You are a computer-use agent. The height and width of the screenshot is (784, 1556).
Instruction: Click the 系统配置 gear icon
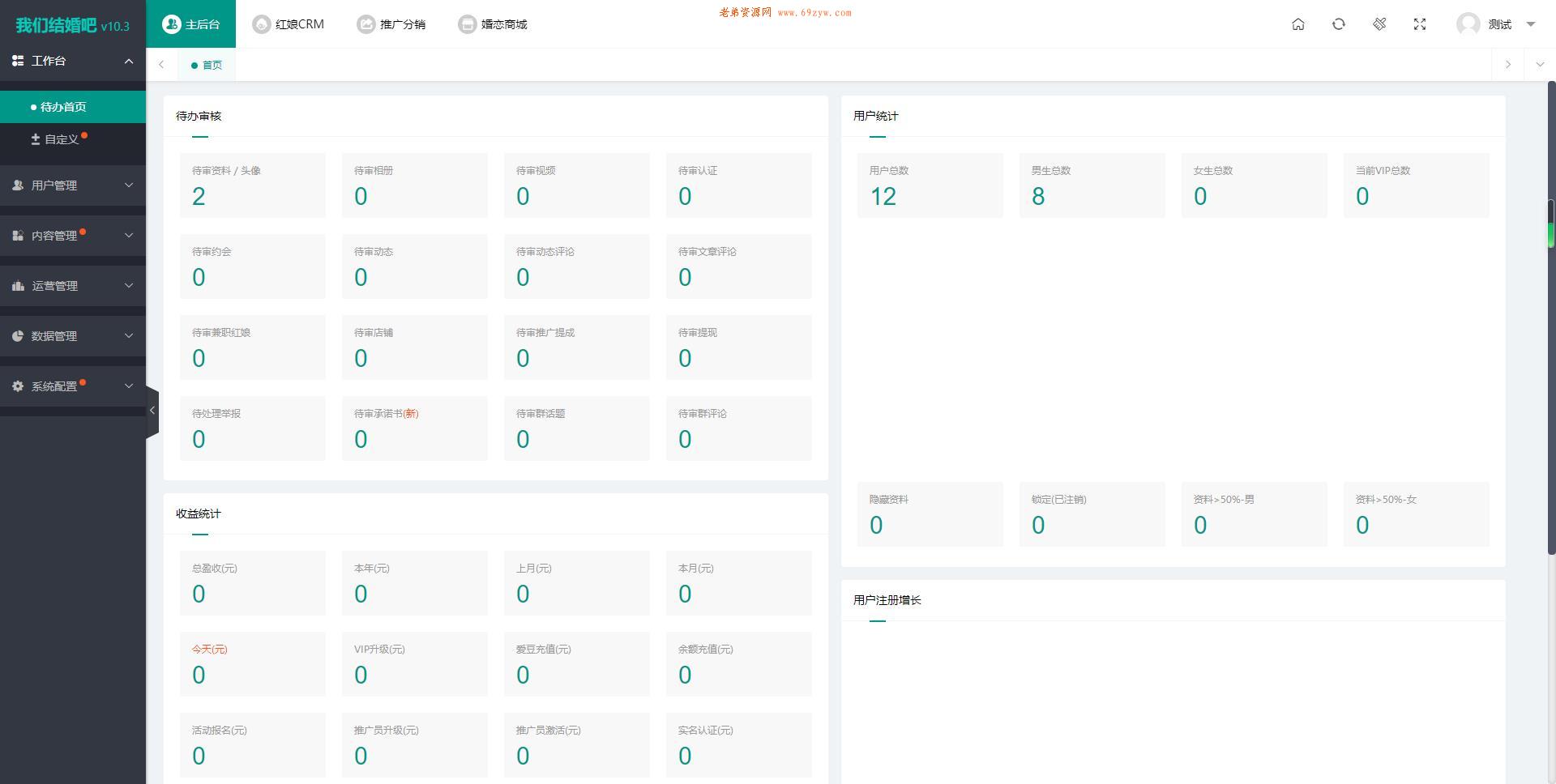pos(18,386)
